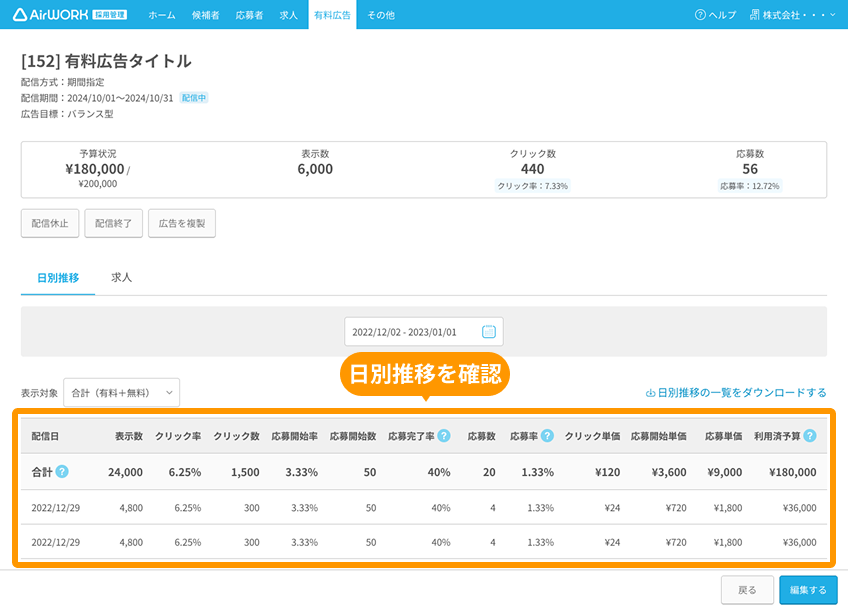Open the 応募者 menu
Image resolution: width=848 pixels, height=610 pixels.
point(249,15)
